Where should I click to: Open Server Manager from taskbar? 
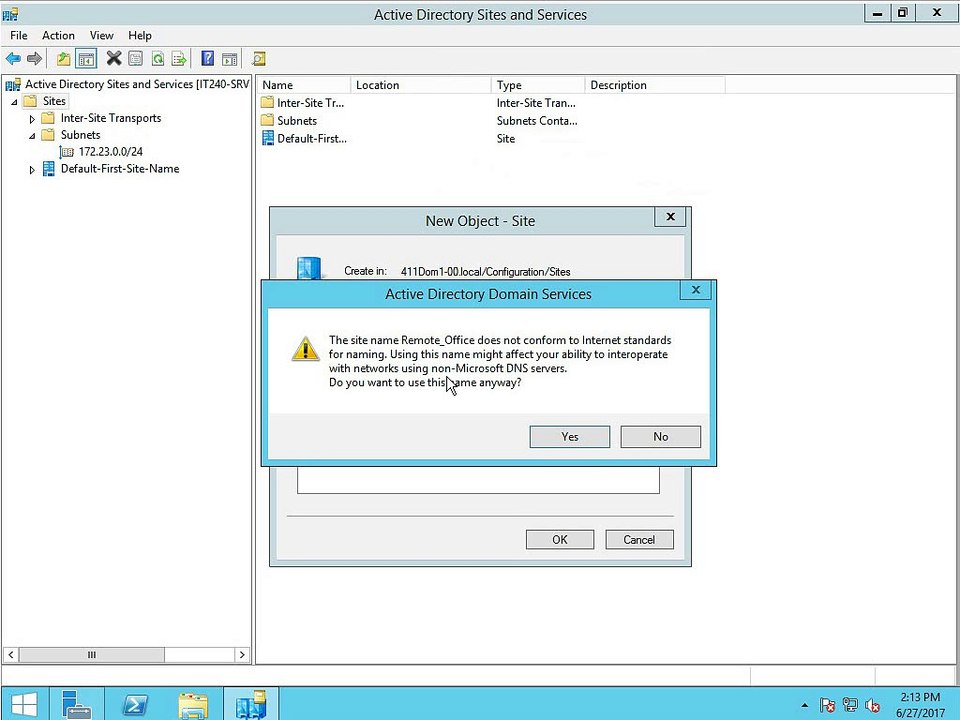tap(77, 703)
